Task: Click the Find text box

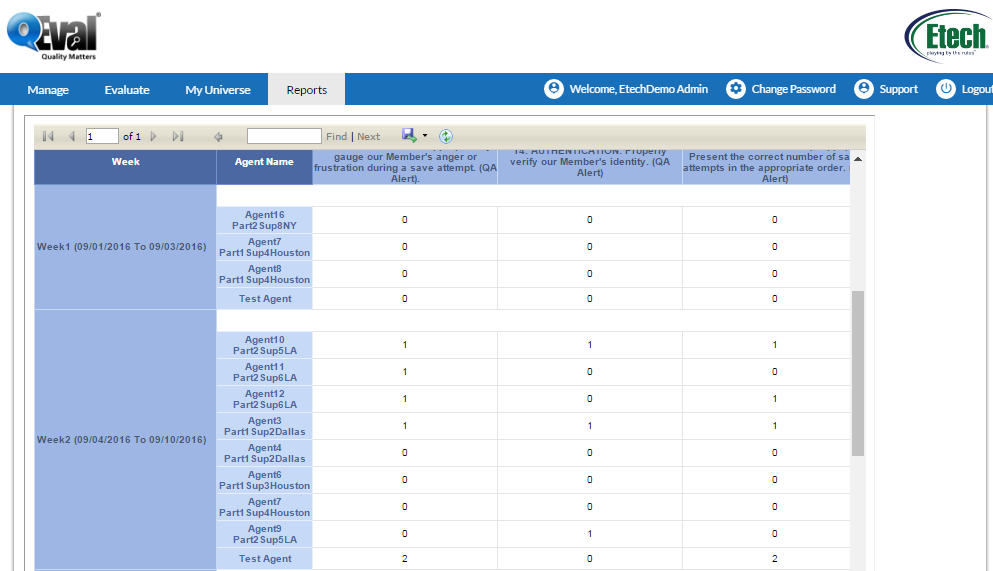Action: point(284,136)
